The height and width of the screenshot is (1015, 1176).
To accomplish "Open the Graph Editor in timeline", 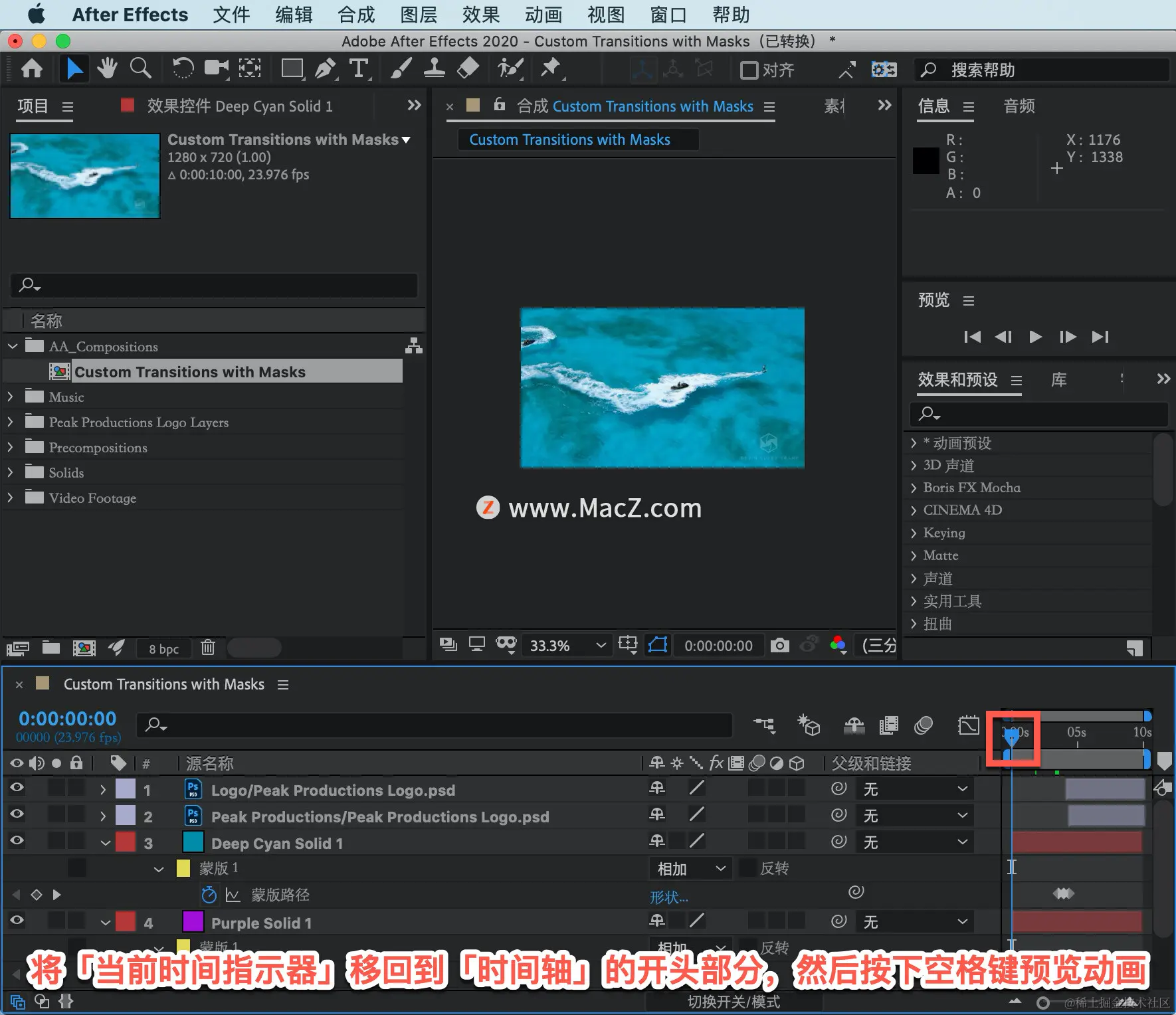I will click(x=968, y=725).
